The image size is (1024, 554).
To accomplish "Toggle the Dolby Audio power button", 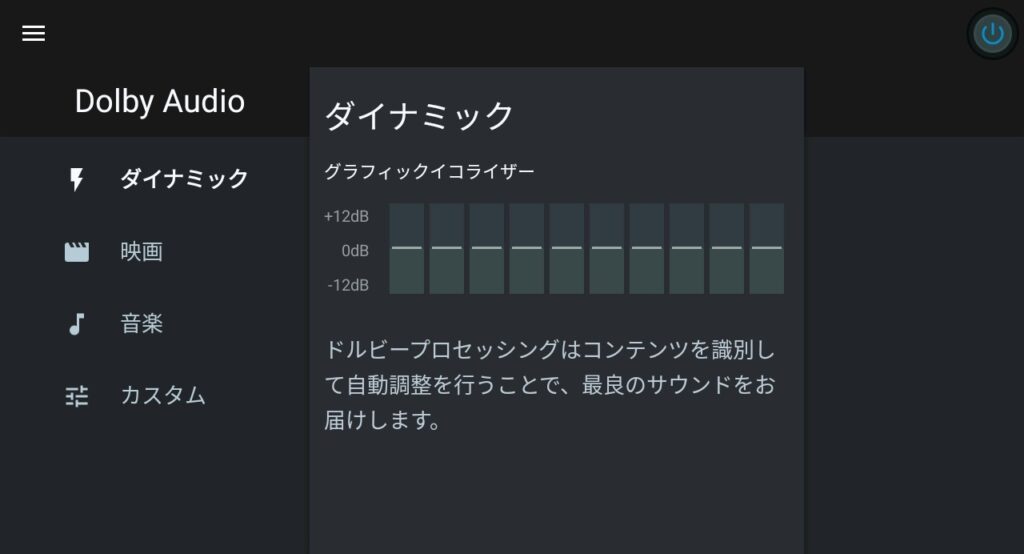I will [992, 34].
